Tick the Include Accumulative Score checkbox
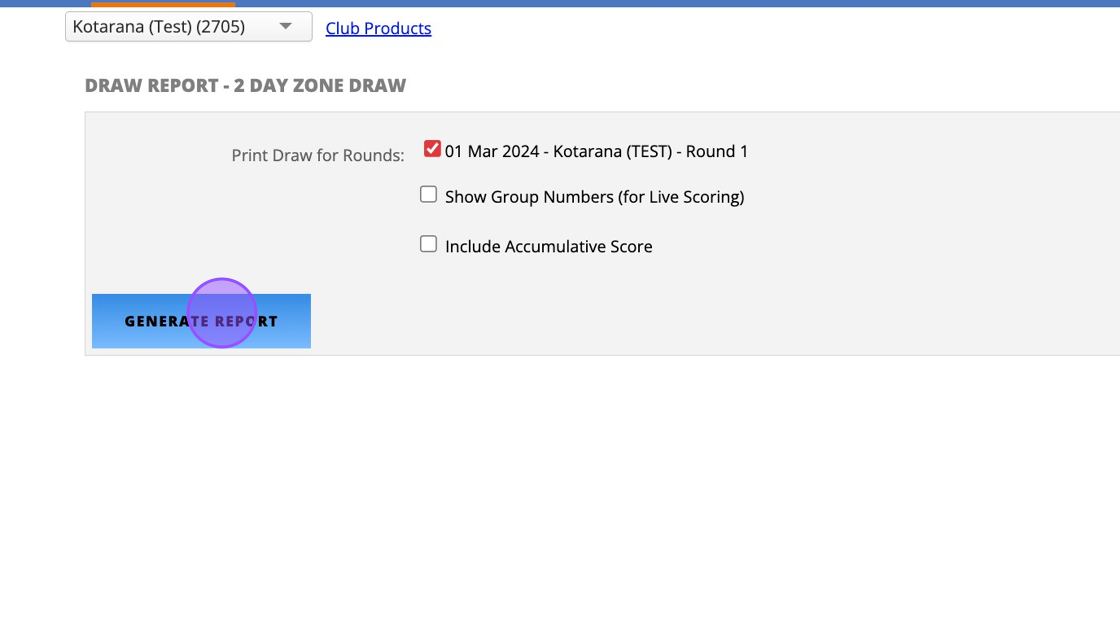The image size is (1120, 626). coord(428,244)
